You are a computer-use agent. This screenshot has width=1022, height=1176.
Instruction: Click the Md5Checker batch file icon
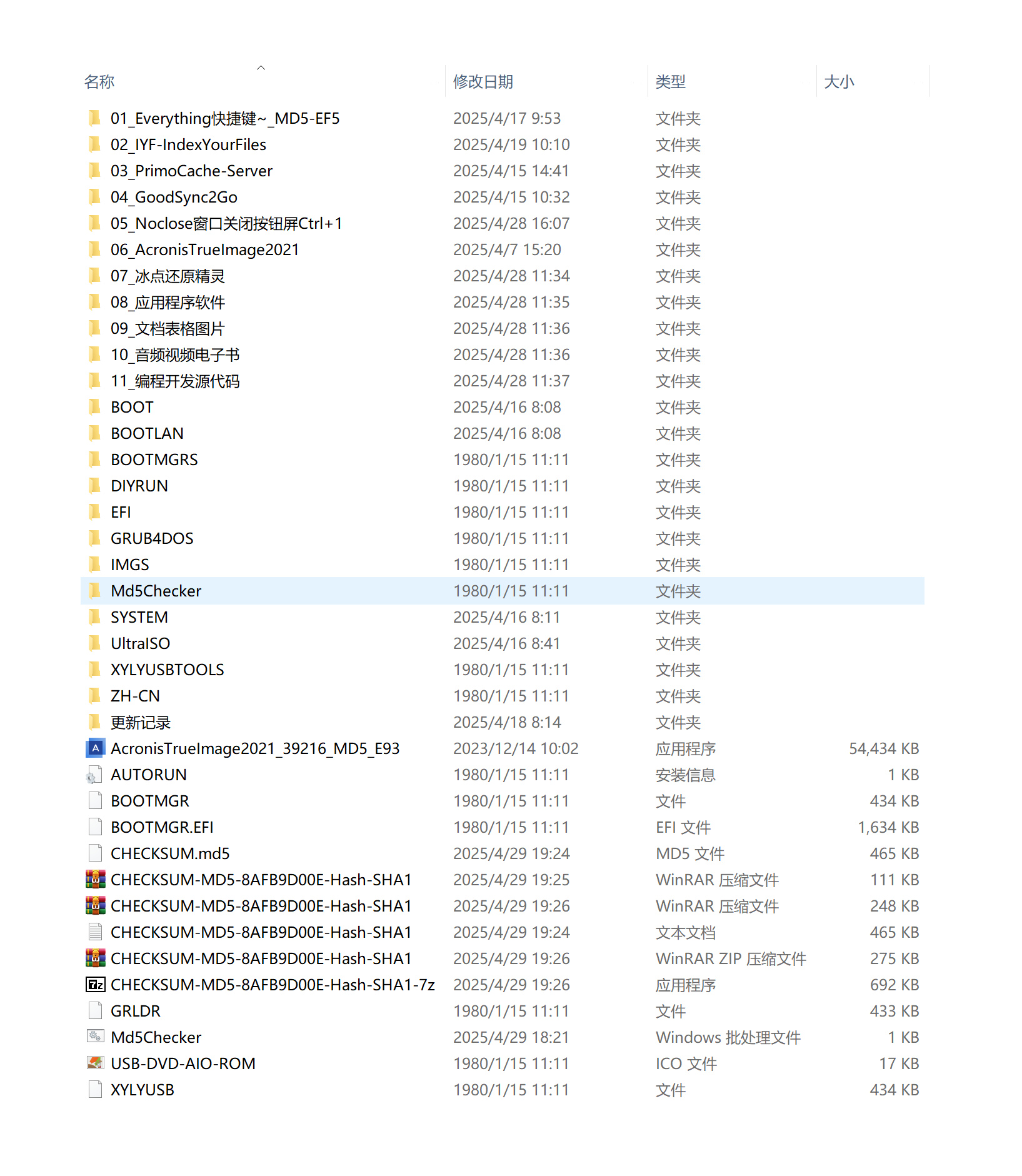95,1037
